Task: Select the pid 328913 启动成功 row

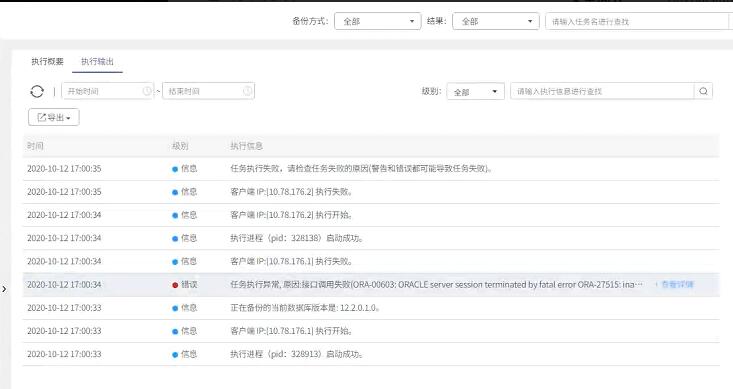Action: [371, 354]
